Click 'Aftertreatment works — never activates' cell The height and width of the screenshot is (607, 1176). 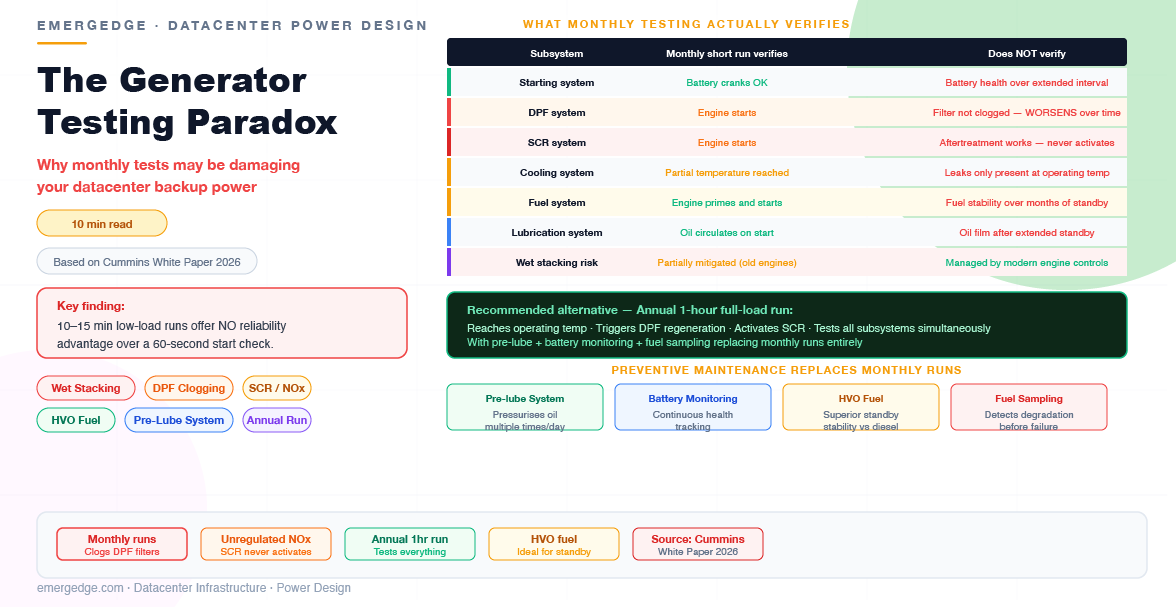pos(1027,143)
